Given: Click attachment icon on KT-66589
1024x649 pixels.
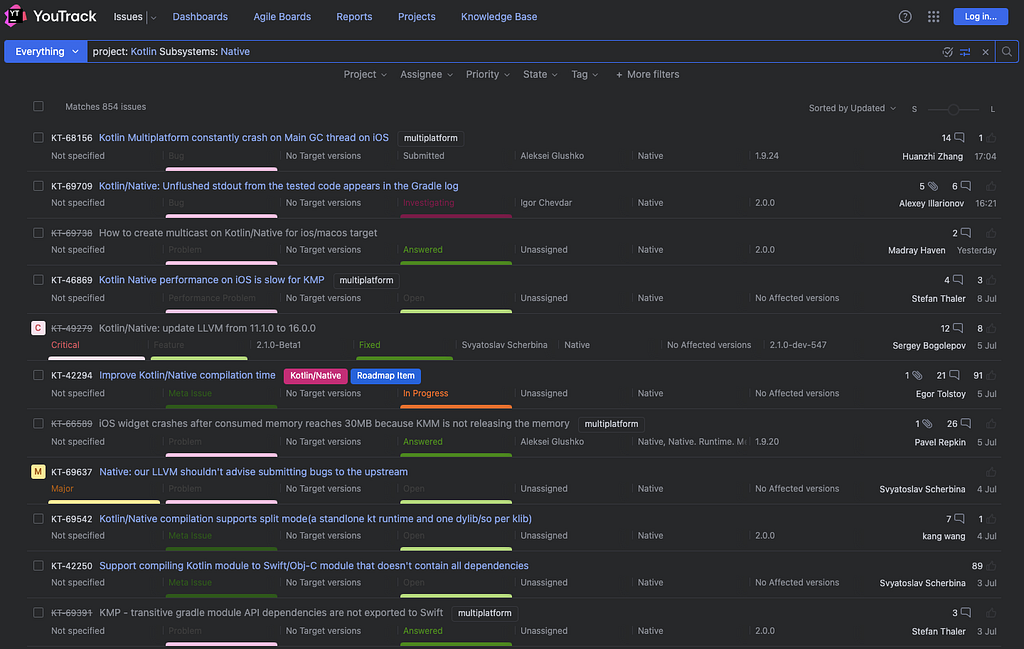Looking at the screenshot, I should point(927,424).
